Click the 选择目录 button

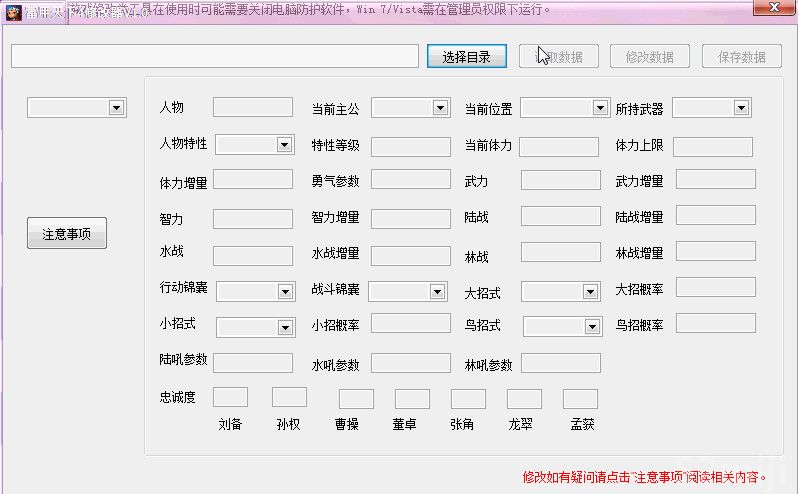(466, 57)
